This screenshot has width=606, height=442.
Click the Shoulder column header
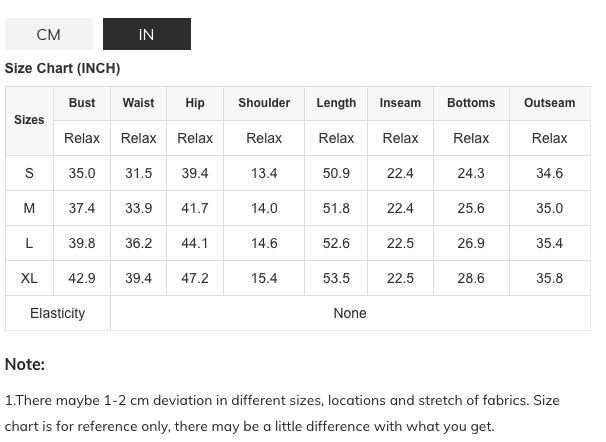(x=264, y=103)
